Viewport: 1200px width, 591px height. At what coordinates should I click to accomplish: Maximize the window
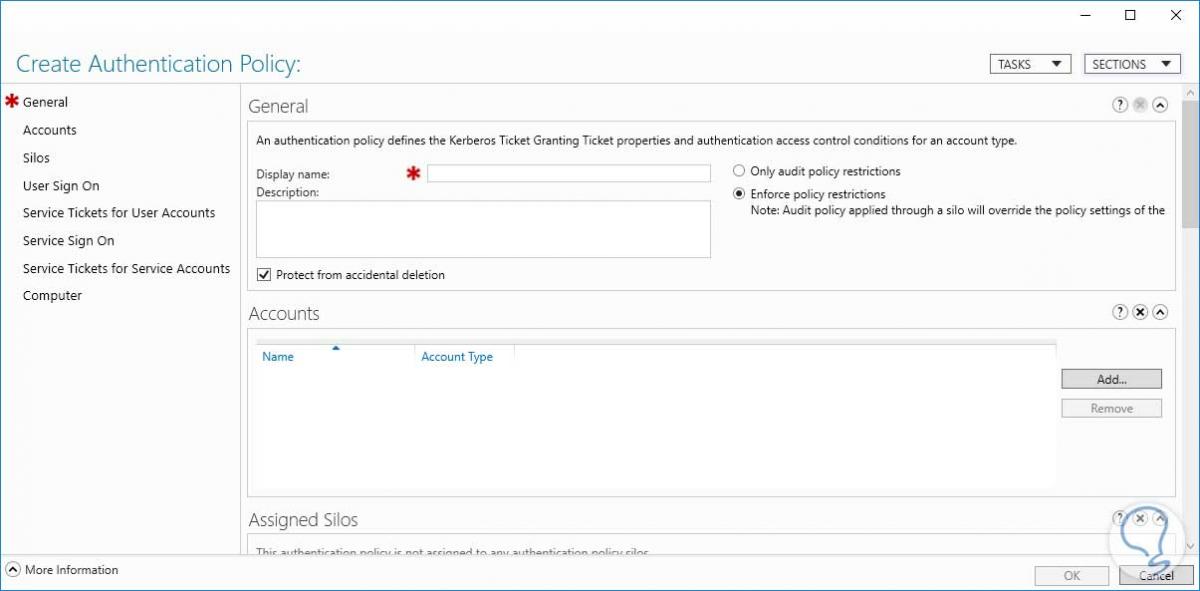pyautogui.click(x=1130, y=15)
